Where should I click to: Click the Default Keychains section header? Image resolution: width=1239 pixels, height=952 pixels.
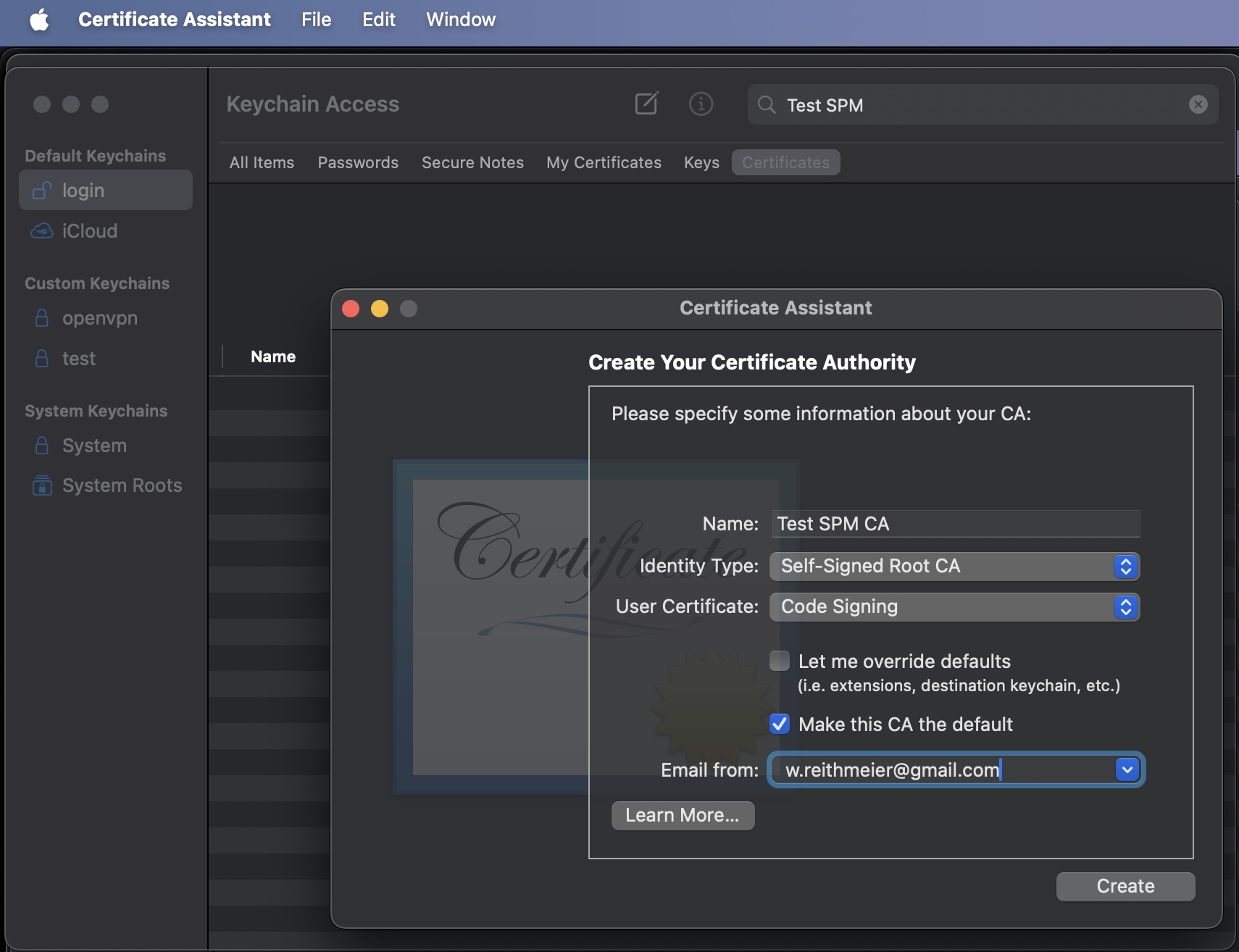tap(95, 156)
